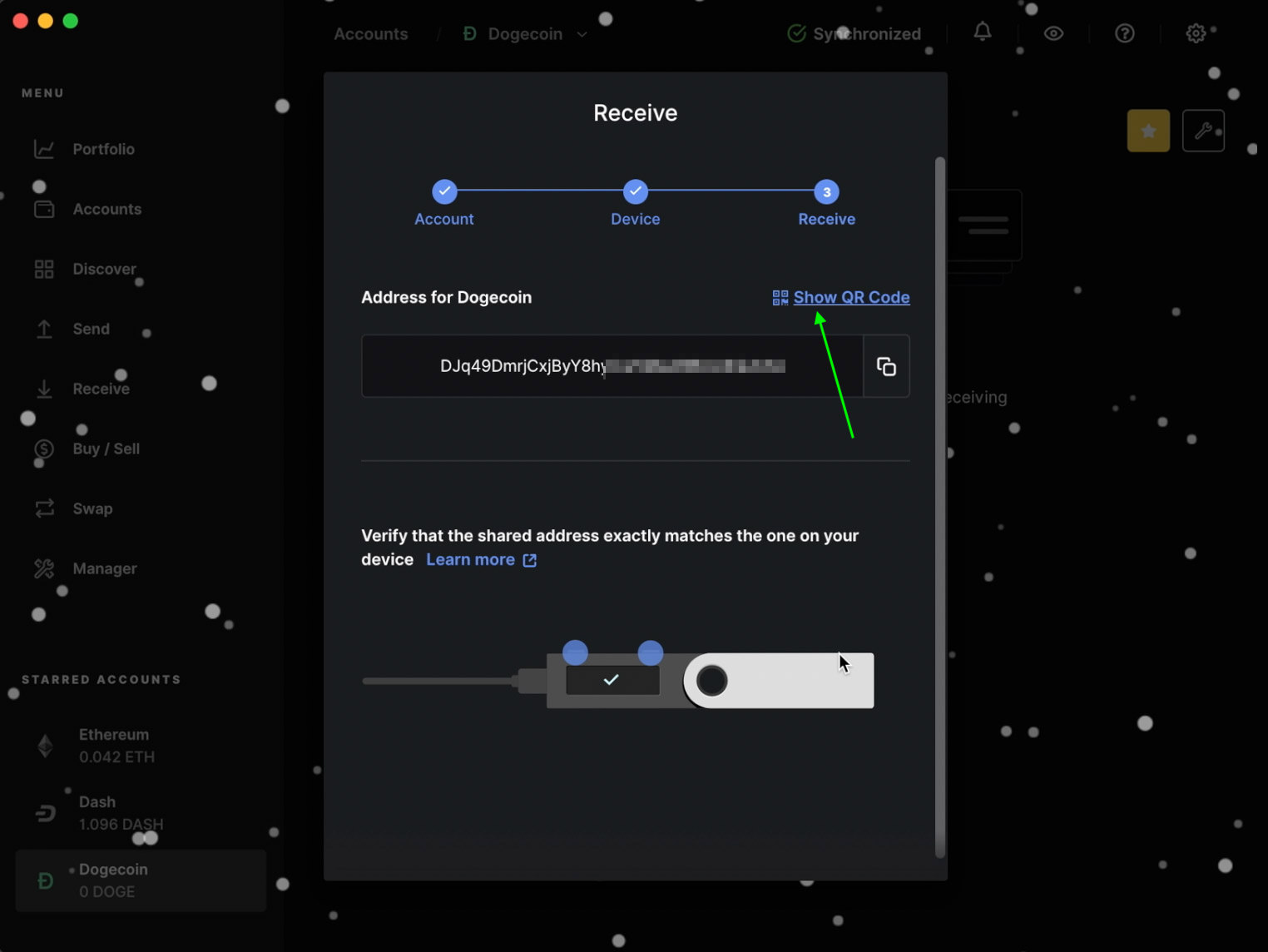Click the red window close button
The height and width of the screenshot is (952, 1268).
pyautogui.click(x=21, y=21)
